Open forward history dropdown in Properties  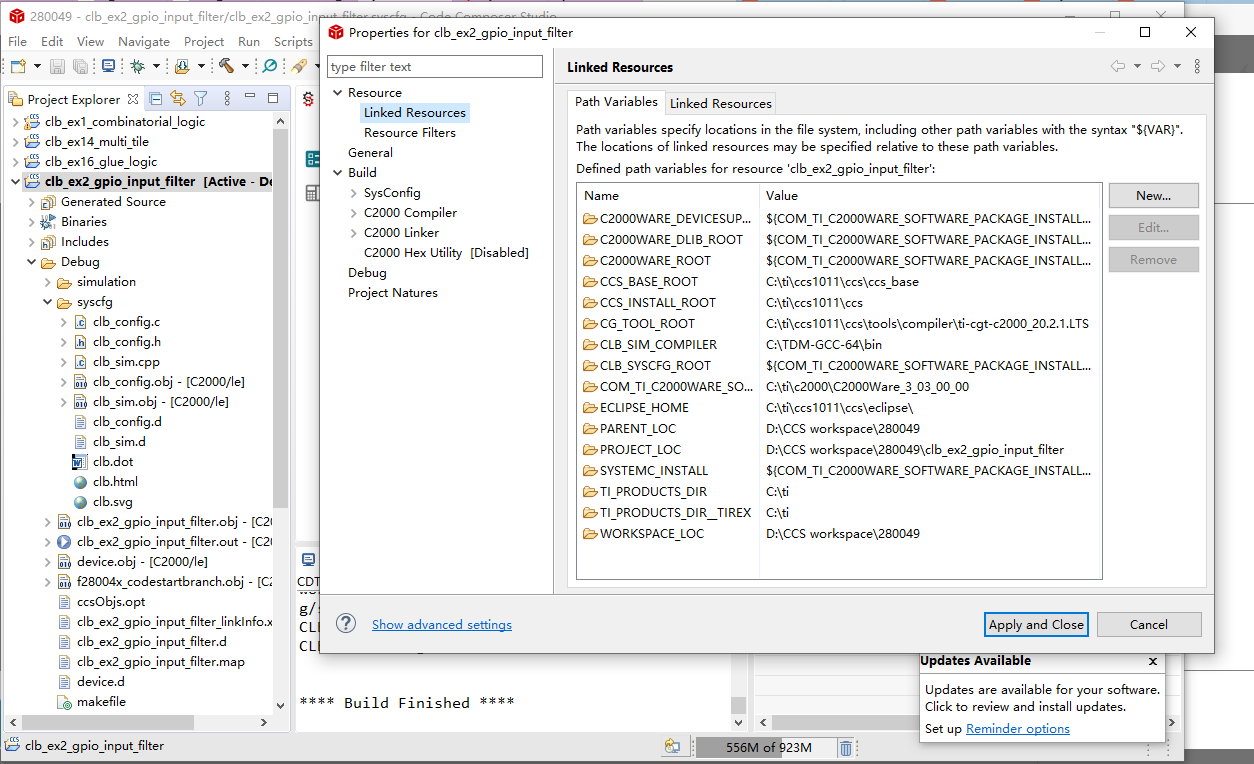[x=1177, y=66]
